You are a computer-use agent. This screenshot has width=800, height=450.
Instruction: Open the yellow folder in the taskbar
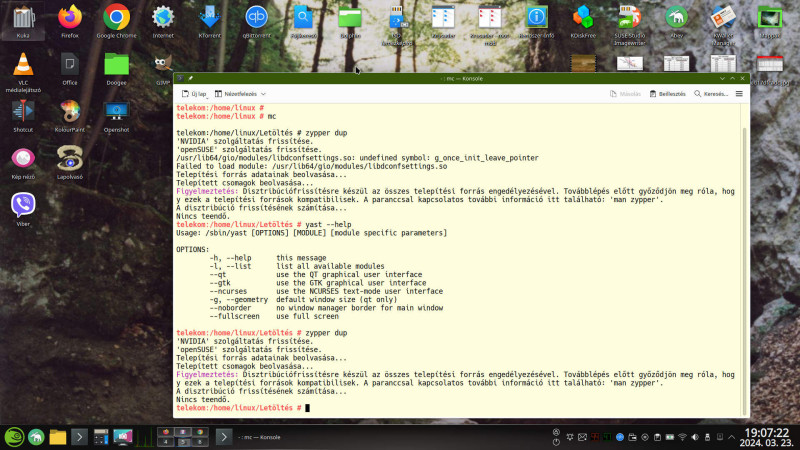[58, 437]
